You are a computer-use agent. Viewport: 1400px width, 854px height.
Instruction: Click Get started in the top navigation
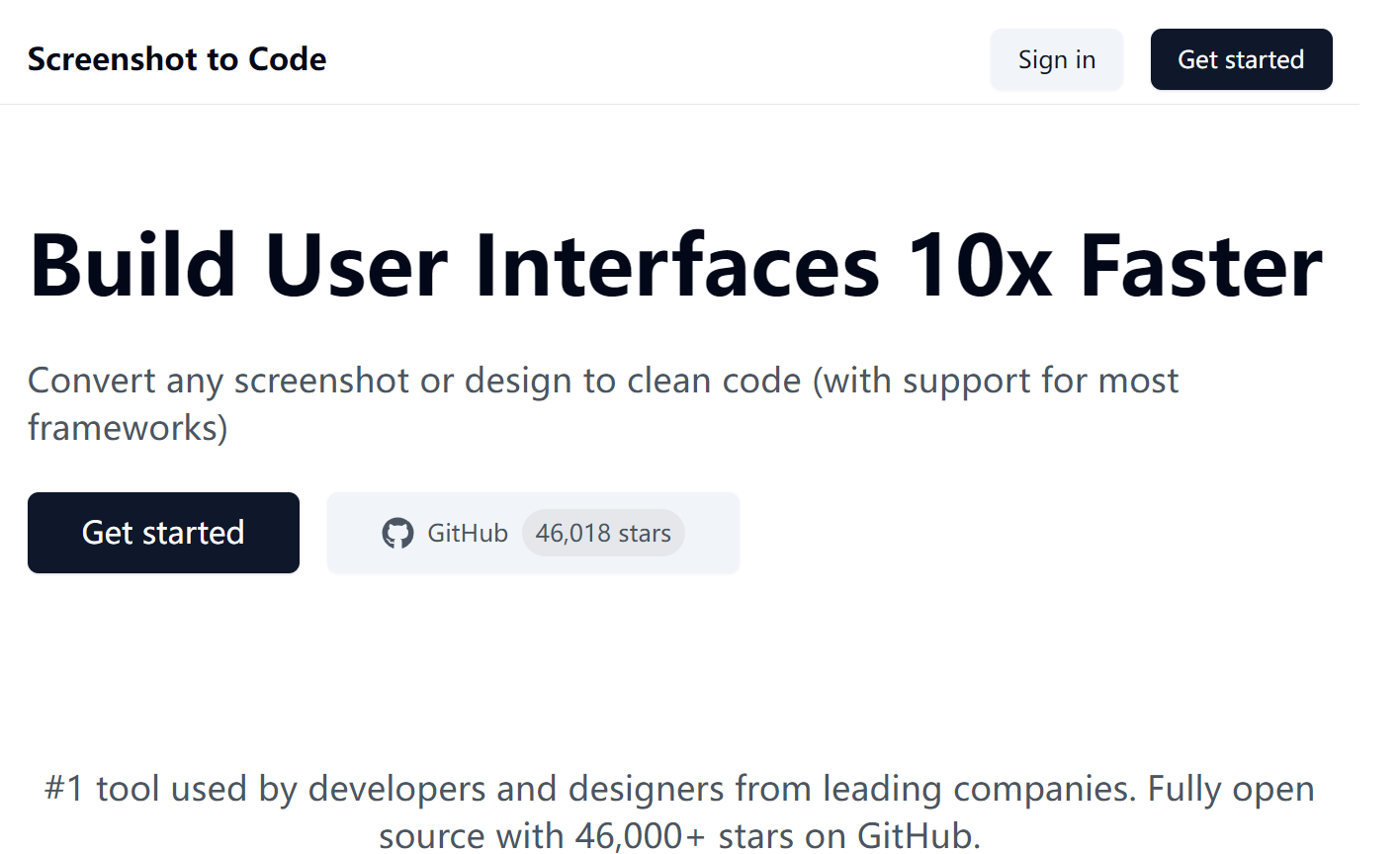[1241, 59]
